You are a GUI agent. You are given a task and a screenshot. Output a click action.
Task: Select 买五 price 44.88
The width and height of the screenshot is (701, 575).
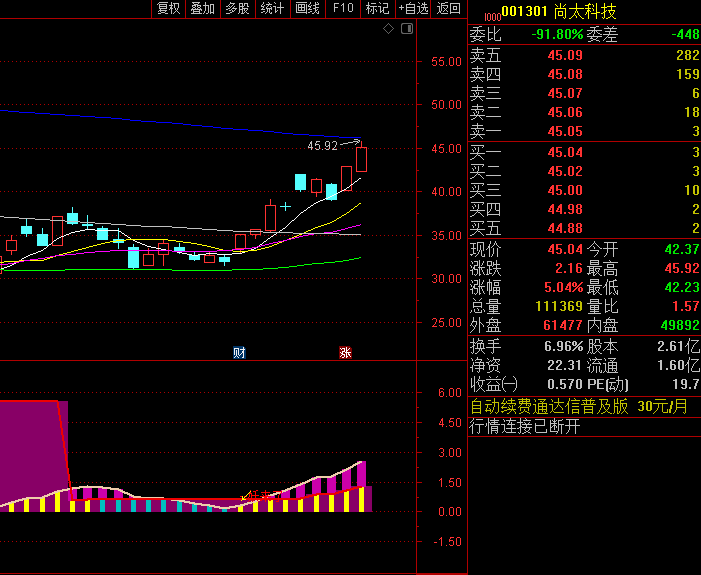tap(565, 228)
